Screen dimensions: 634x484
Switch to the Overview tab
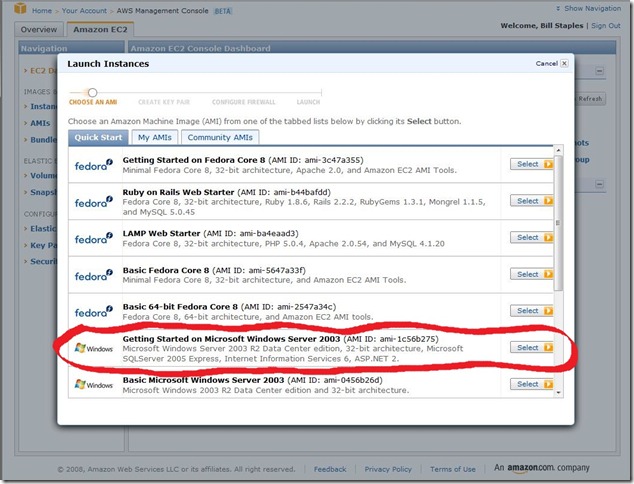(39, 30)
